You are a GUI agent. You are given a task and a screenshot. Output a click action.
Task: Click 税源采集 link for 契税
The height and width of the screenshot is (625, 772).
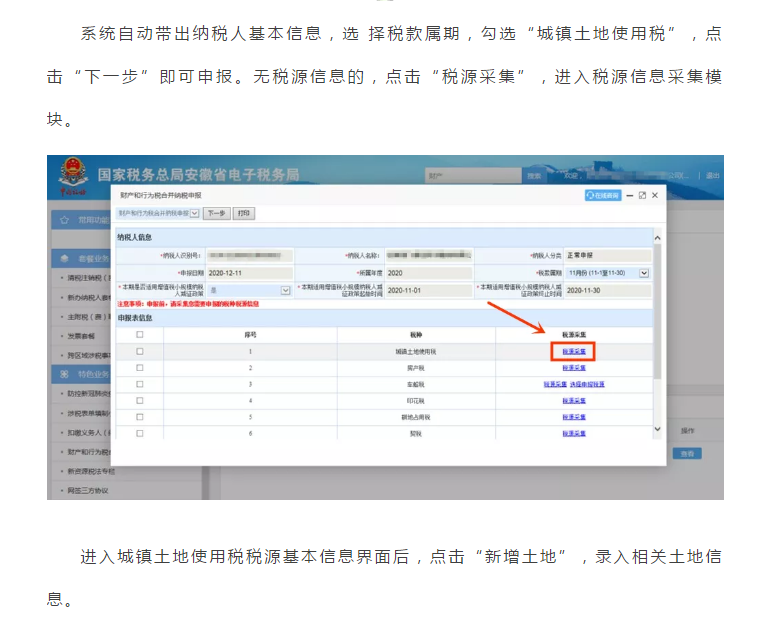pos(574,433)
